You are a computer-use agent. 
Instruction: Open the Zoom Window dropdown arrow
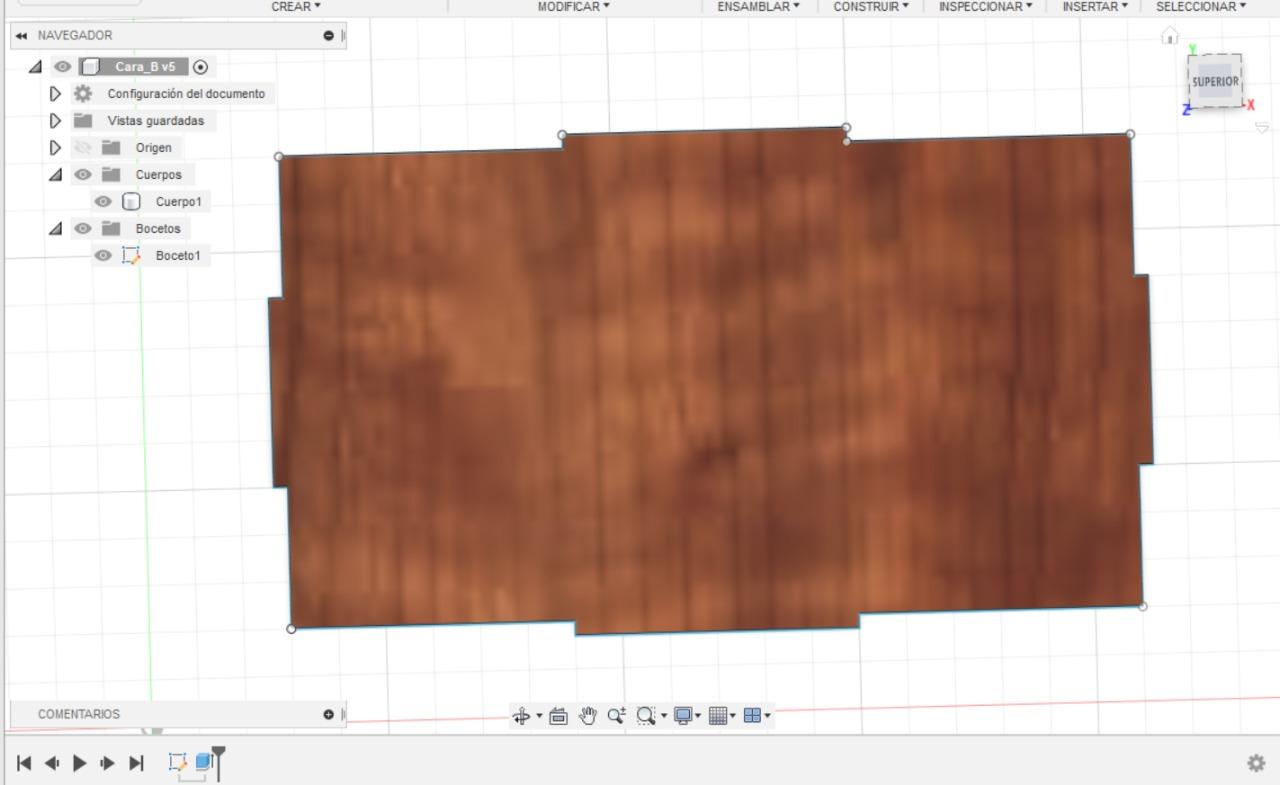[x=664, y=716]
